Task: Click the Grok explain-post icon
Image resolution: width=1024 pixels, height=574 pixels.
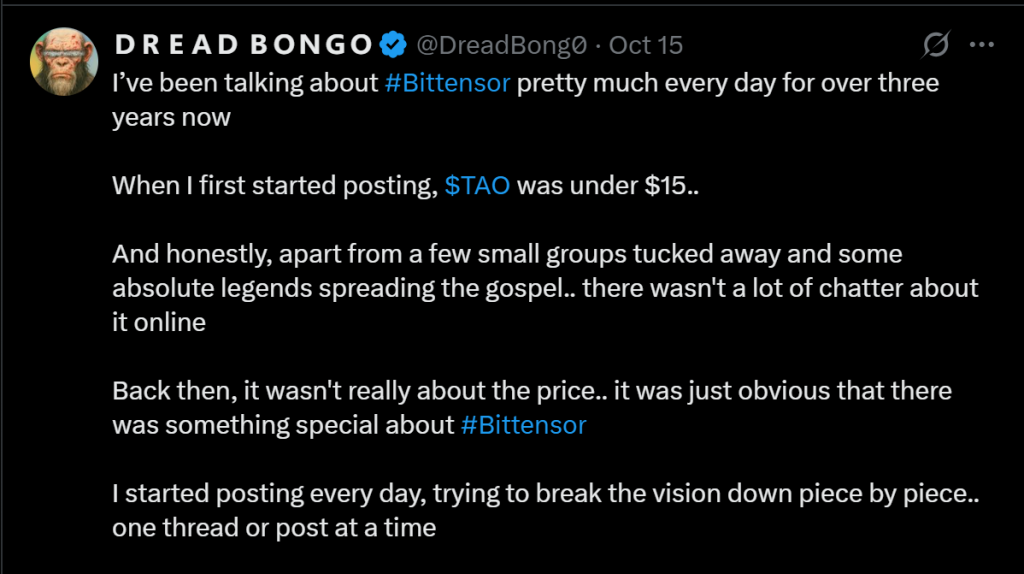Action: pos(936,46)
